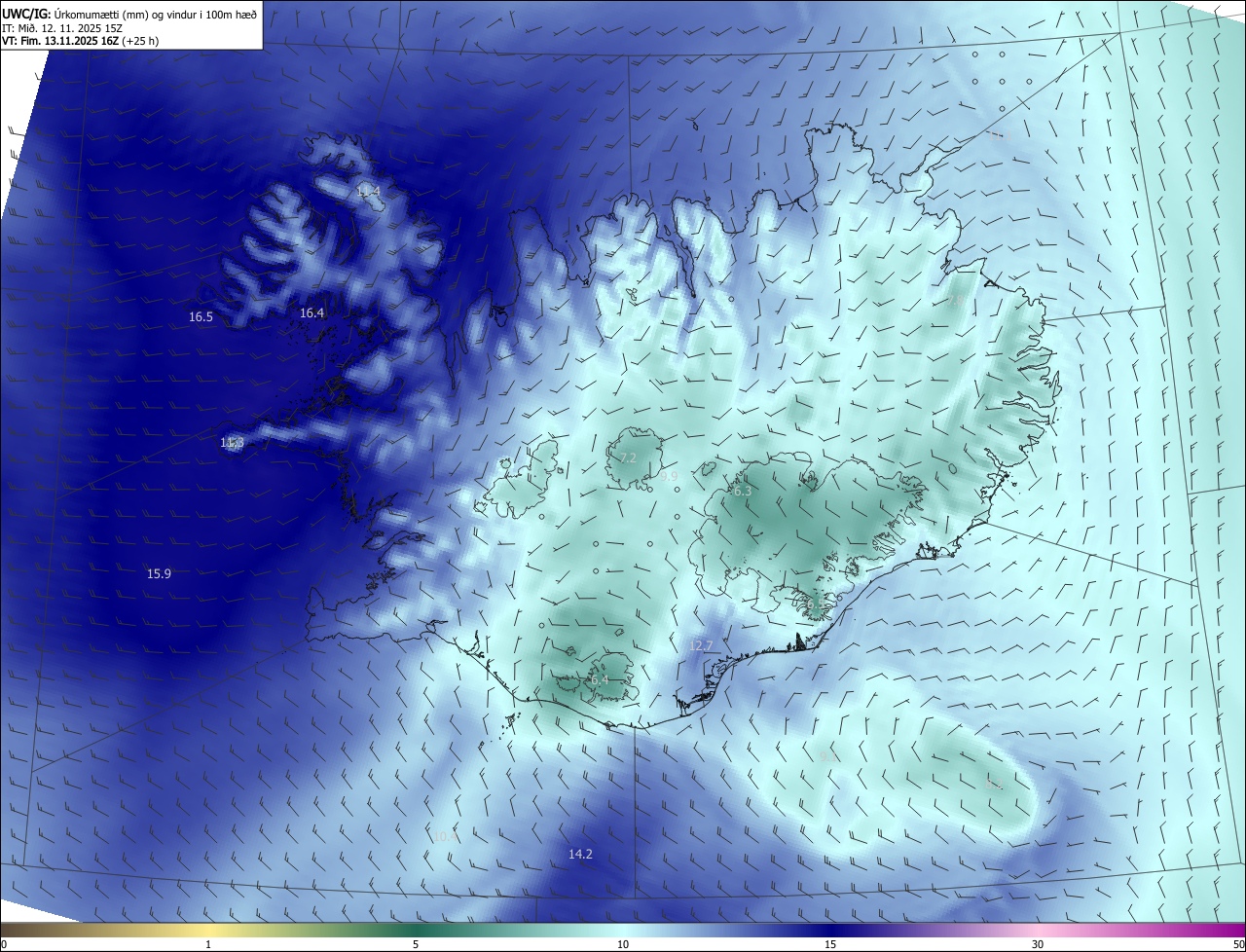Viewport: 1246px width, 952px height.
Task: Click the 14.2 value label south of Iceland
Action: (x=580, y=854)
